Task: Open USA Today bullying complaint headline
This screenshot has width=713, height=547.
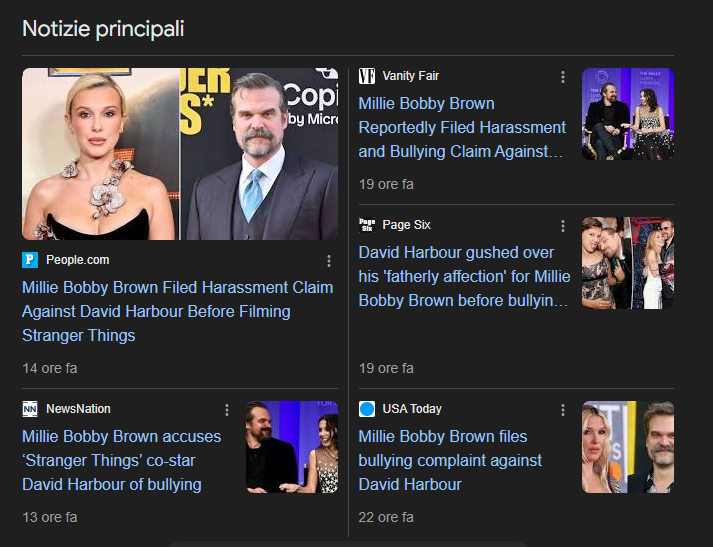Action: (450, 460)
